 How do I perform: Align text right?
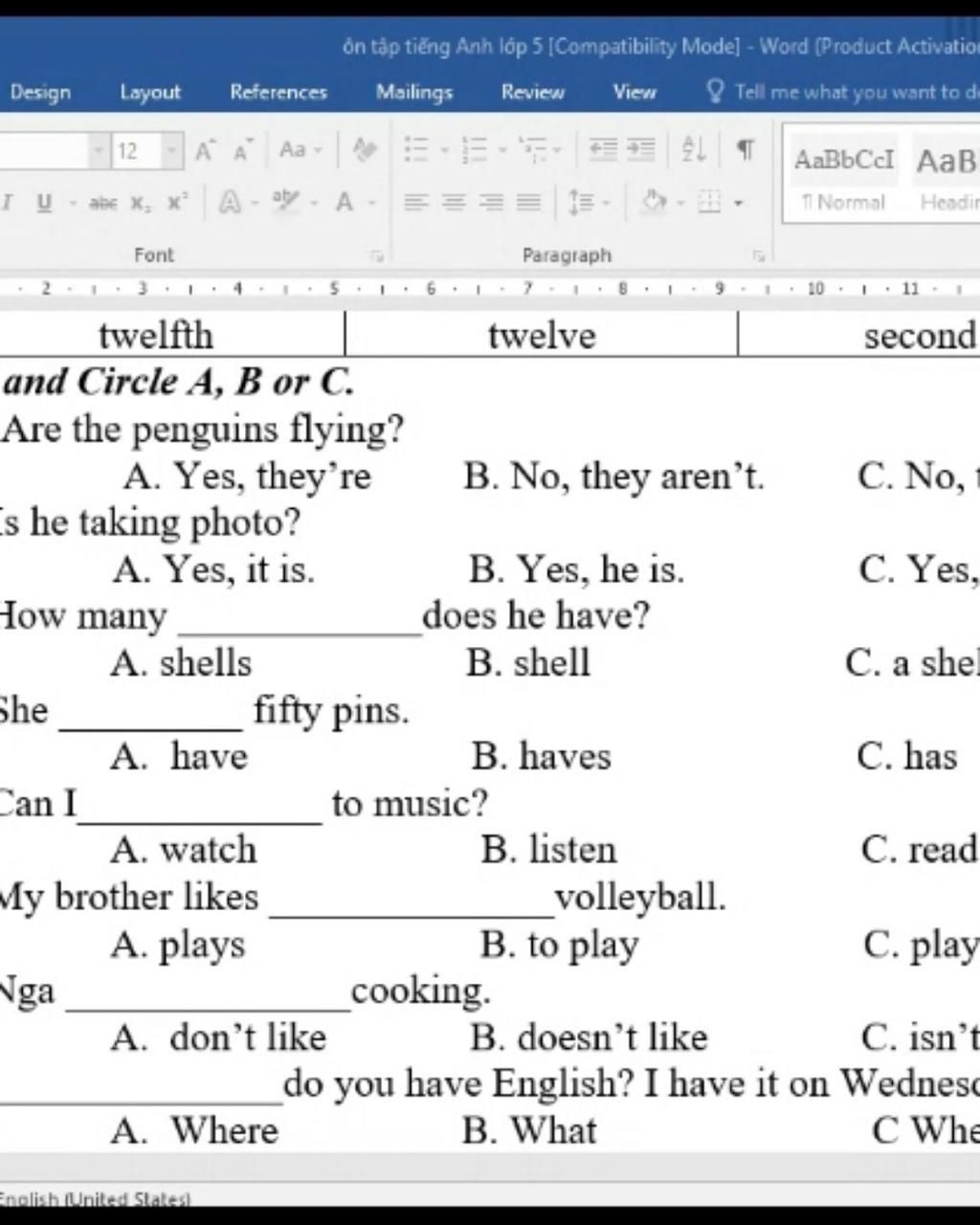pyautogui.click(x=491, y=202)
